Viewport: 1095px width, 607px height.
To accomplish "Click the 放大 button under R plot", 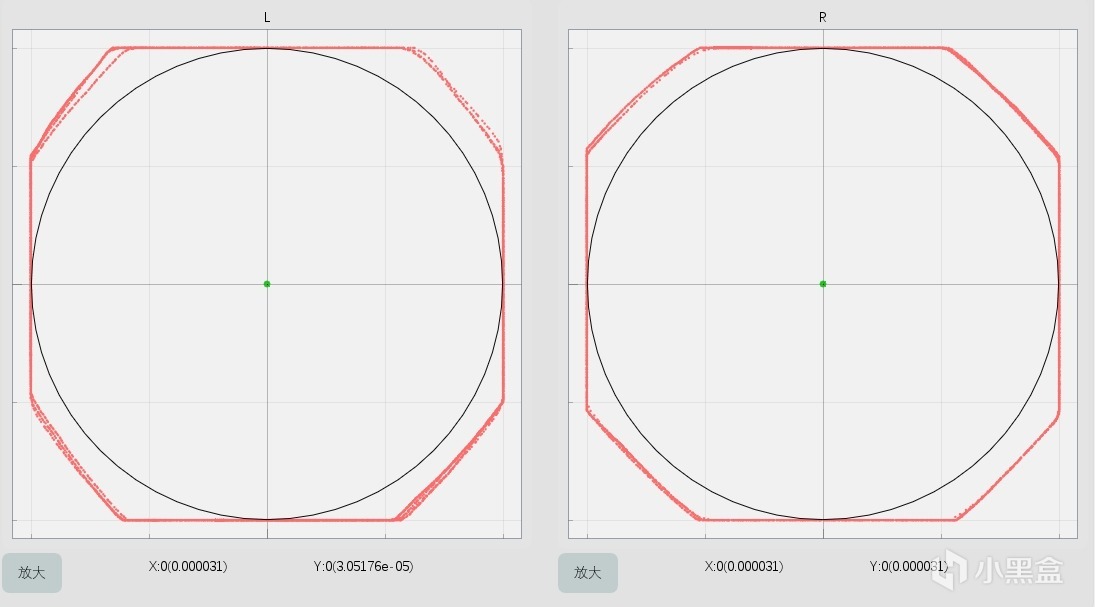I will (x=588, y=573).
